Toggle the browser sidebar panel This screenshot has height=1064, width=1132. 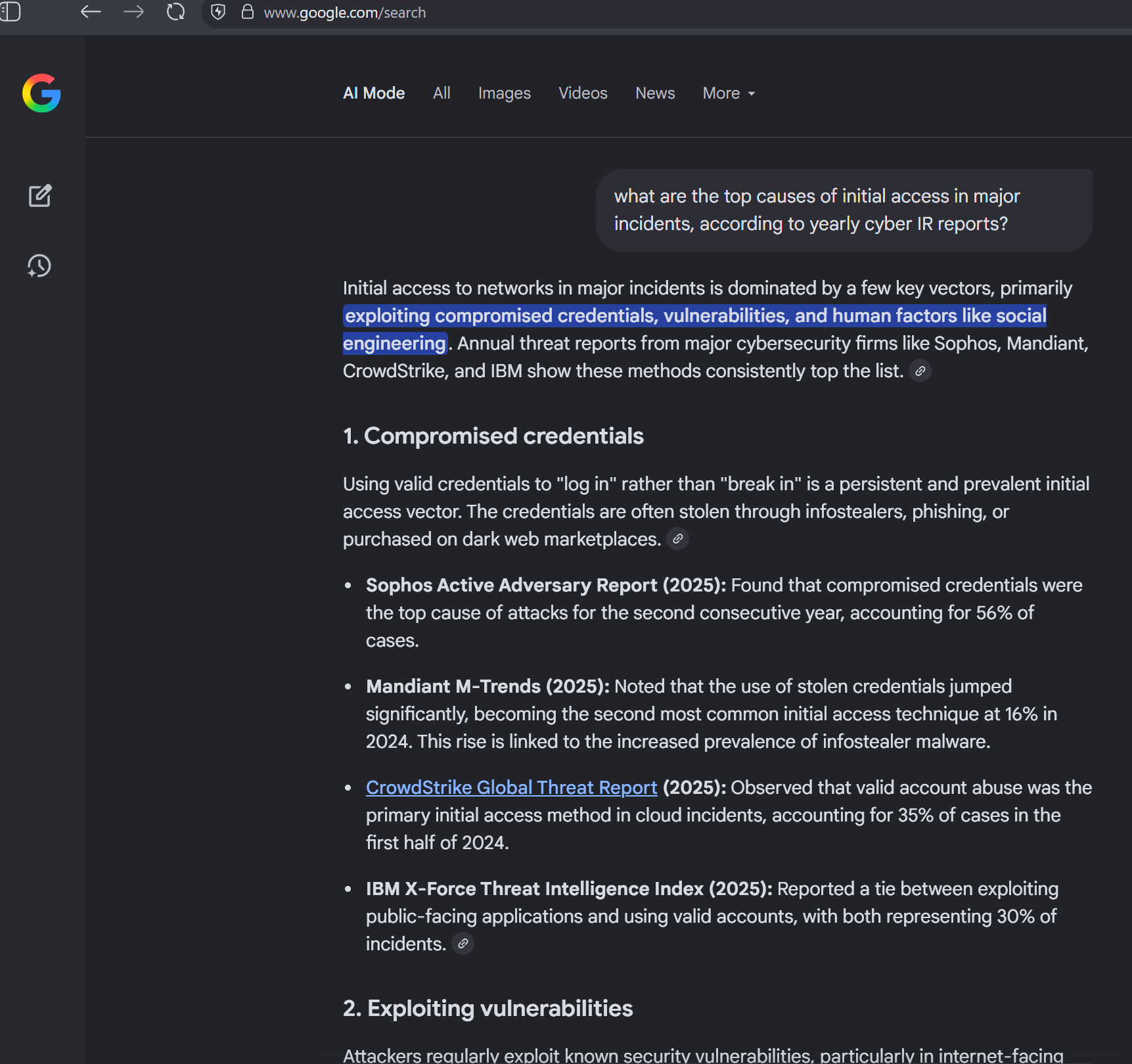[x=11, y=12]
